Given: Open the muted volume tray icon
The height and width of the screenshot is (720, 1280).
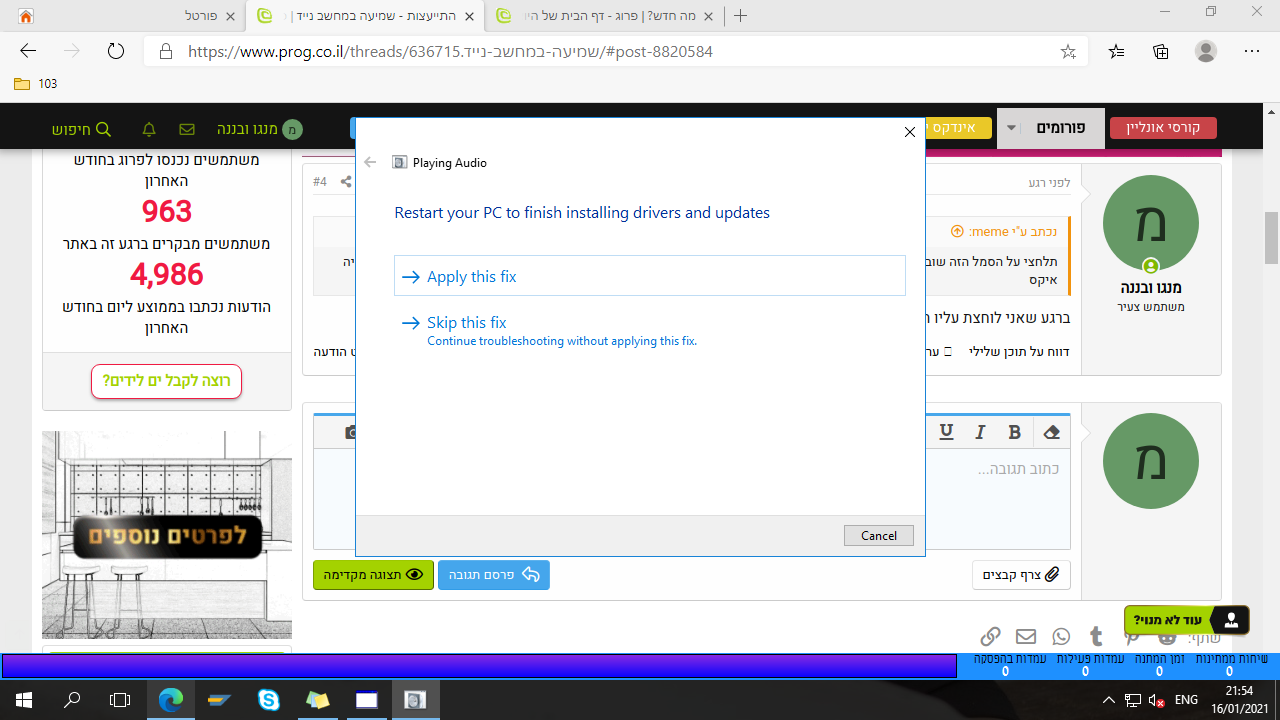Looking at the screenshot, I should [1158, 700].
